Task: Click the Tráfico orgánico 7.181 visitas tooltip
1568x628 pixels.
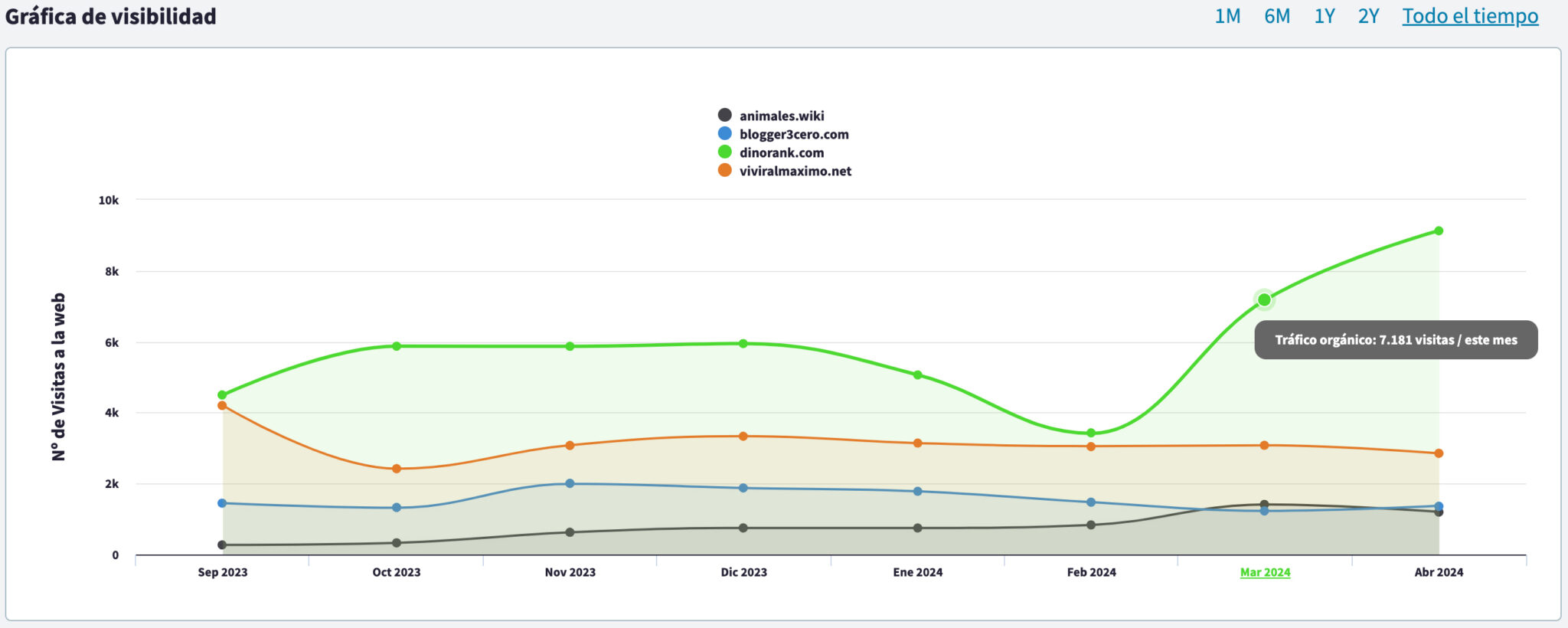Action: tap(1396, 340)
